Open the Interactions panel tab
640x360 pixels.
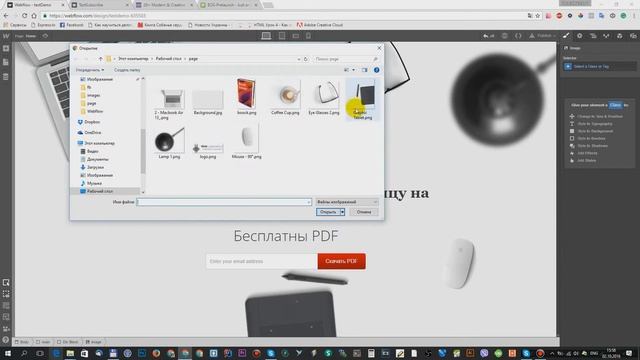coord(606,36)
